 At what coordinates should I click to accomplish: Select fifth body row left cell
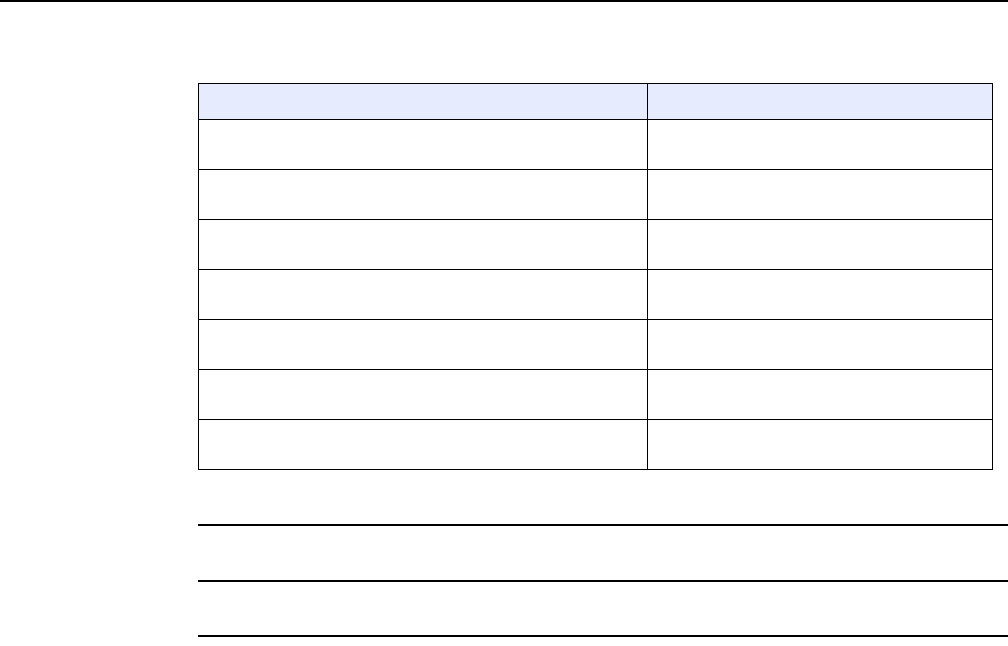tap(423, 345)
